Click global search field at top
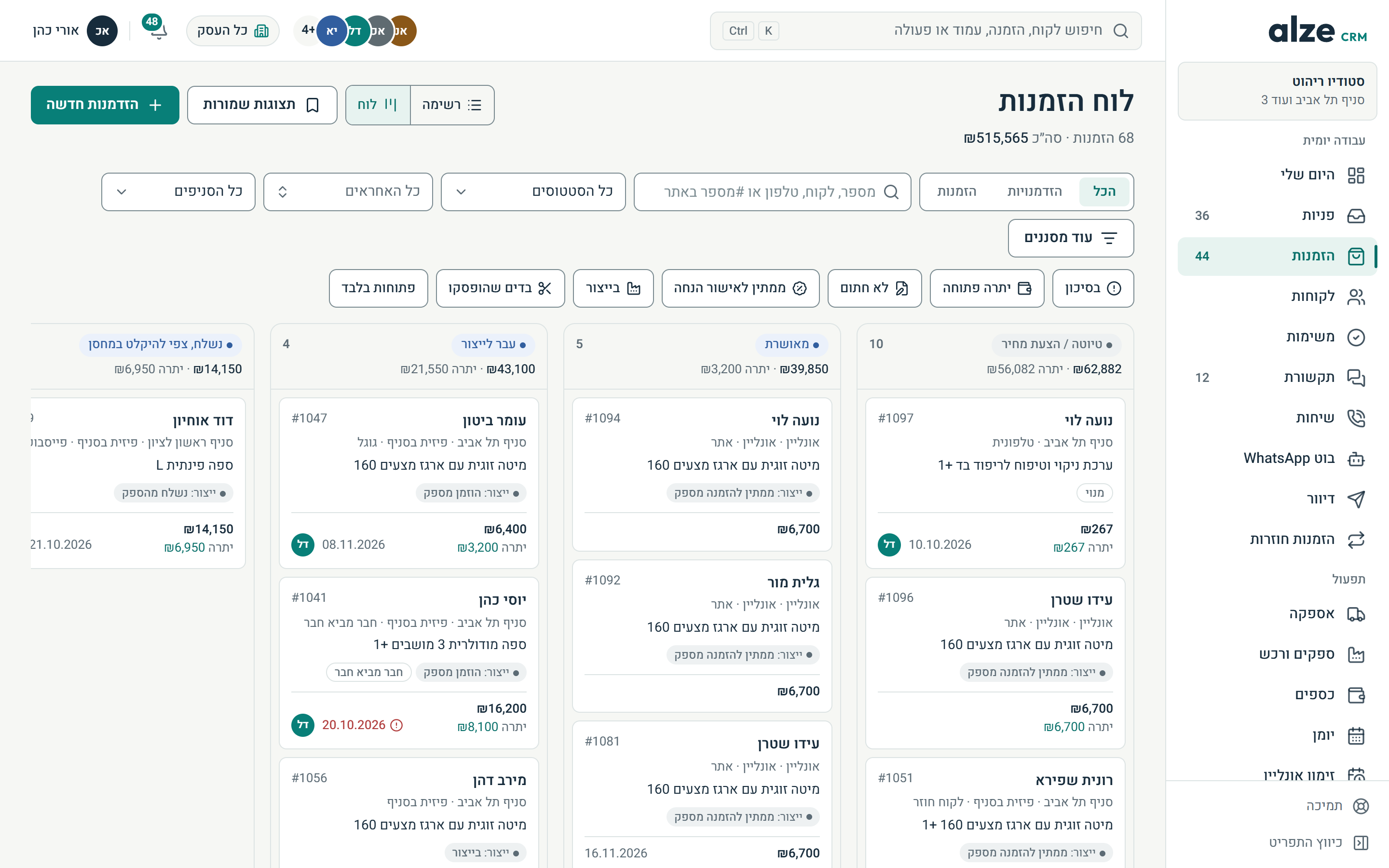 click(925, 30)
